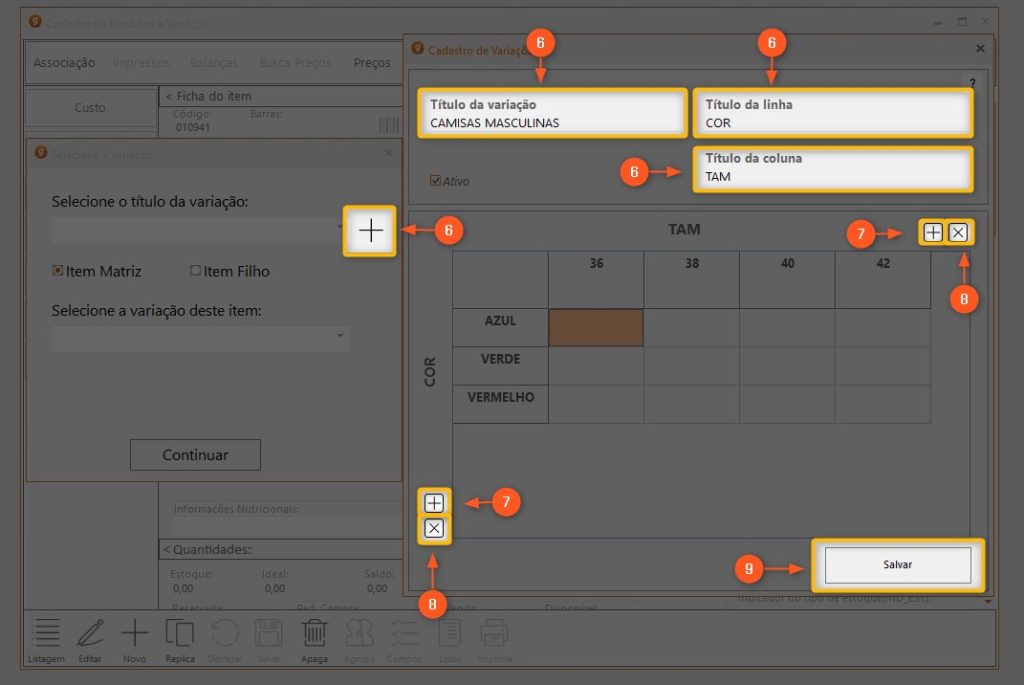
Task: Open the Preços tab
Action: 372,63
